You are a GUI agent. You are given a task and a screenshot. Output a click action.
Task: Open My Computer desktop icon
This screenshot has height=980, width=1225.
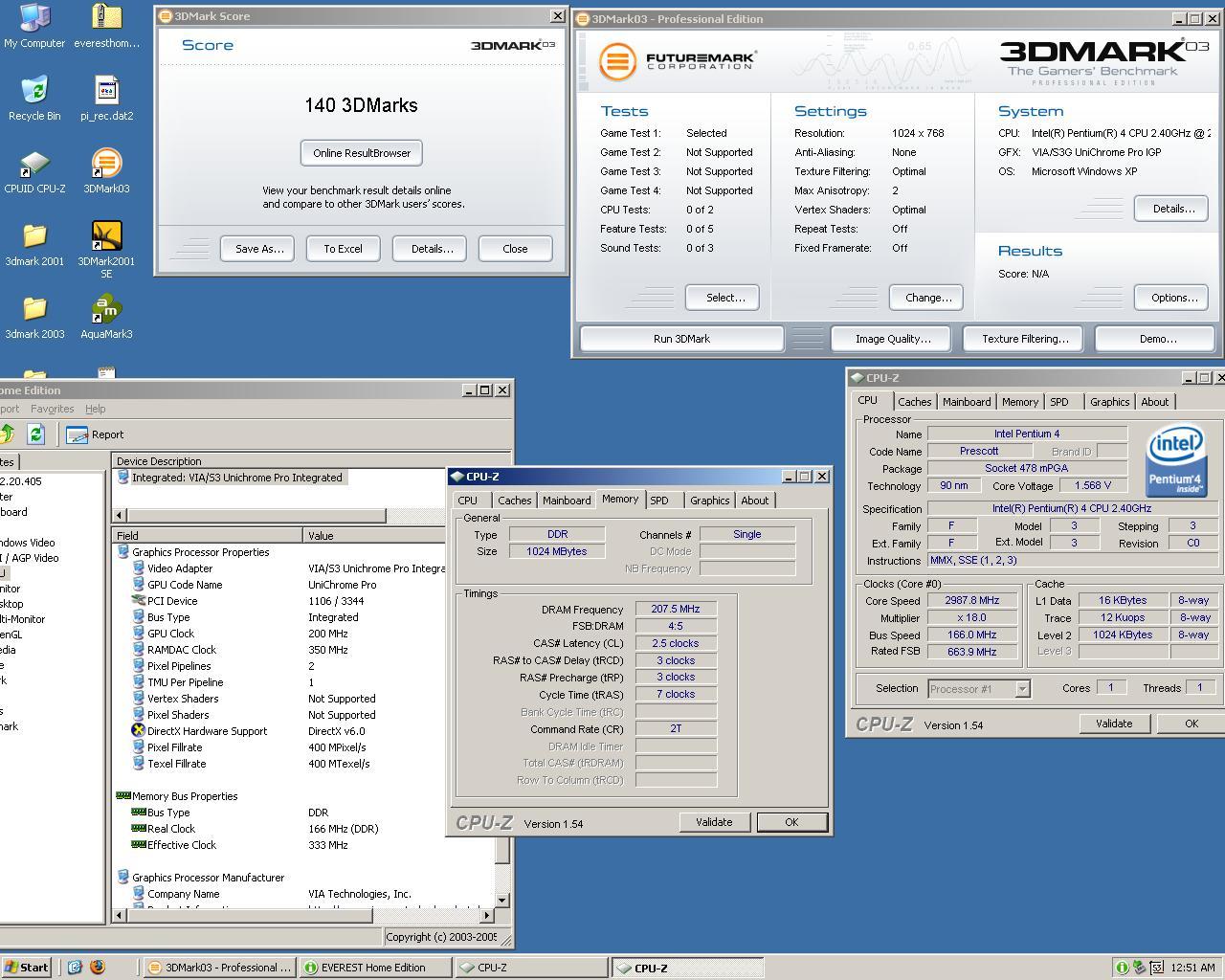pos(34,26)
